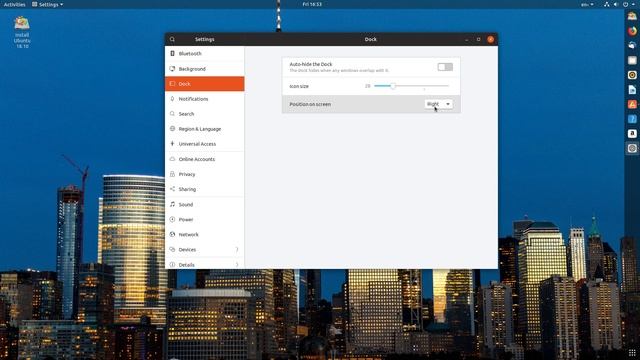Launch Firefox from the dock
The height and width of the screenshot is (360, 640).
[x=632, y=31]
